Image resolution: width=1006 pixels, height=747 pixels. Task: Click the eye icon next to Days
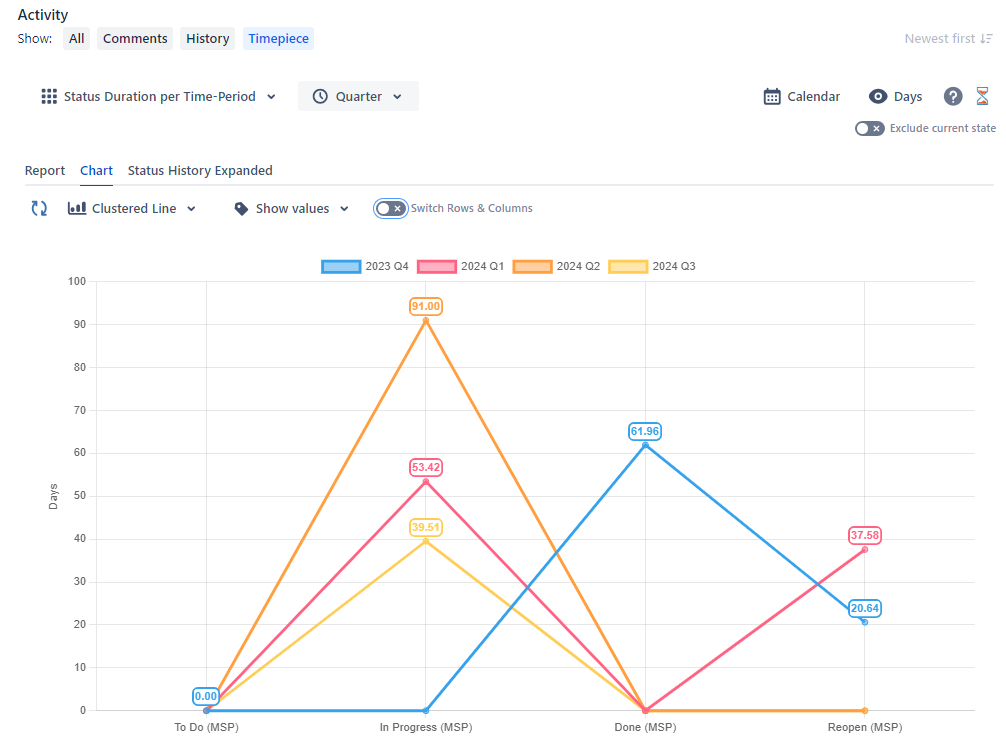(x=877, y=96)
